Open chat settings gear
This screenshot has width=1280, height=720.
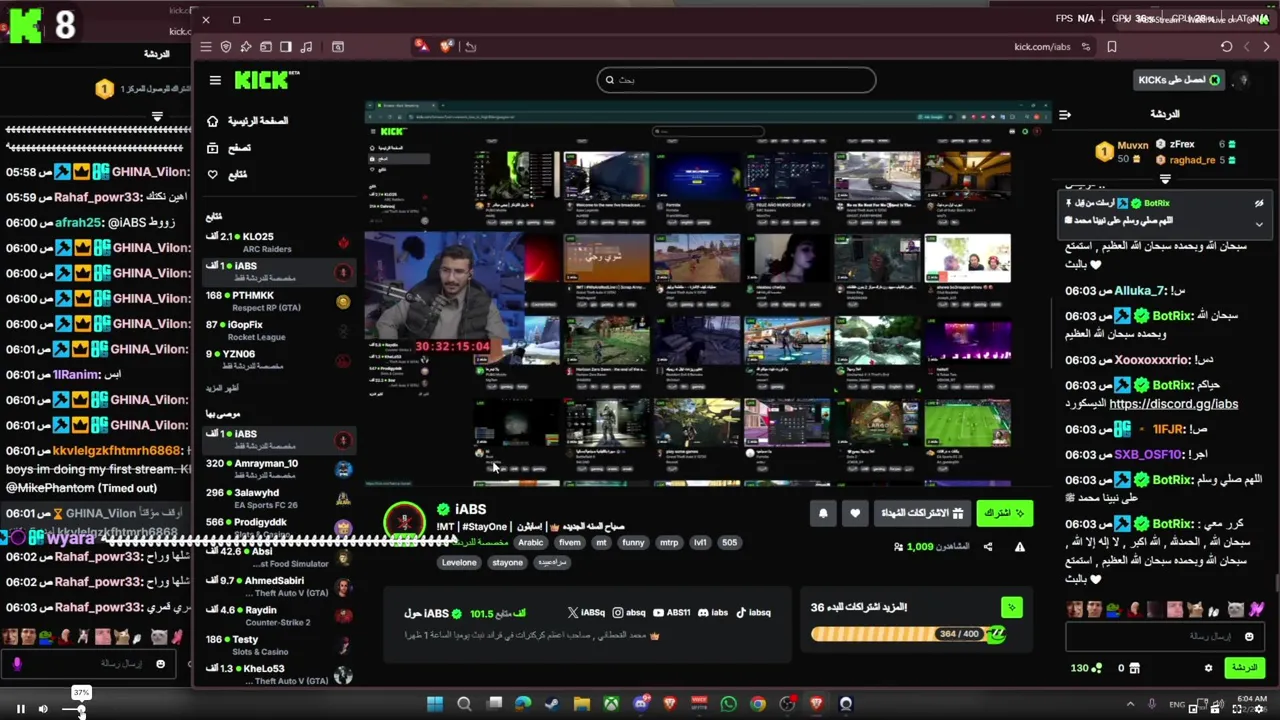[x=1208, y=668]
